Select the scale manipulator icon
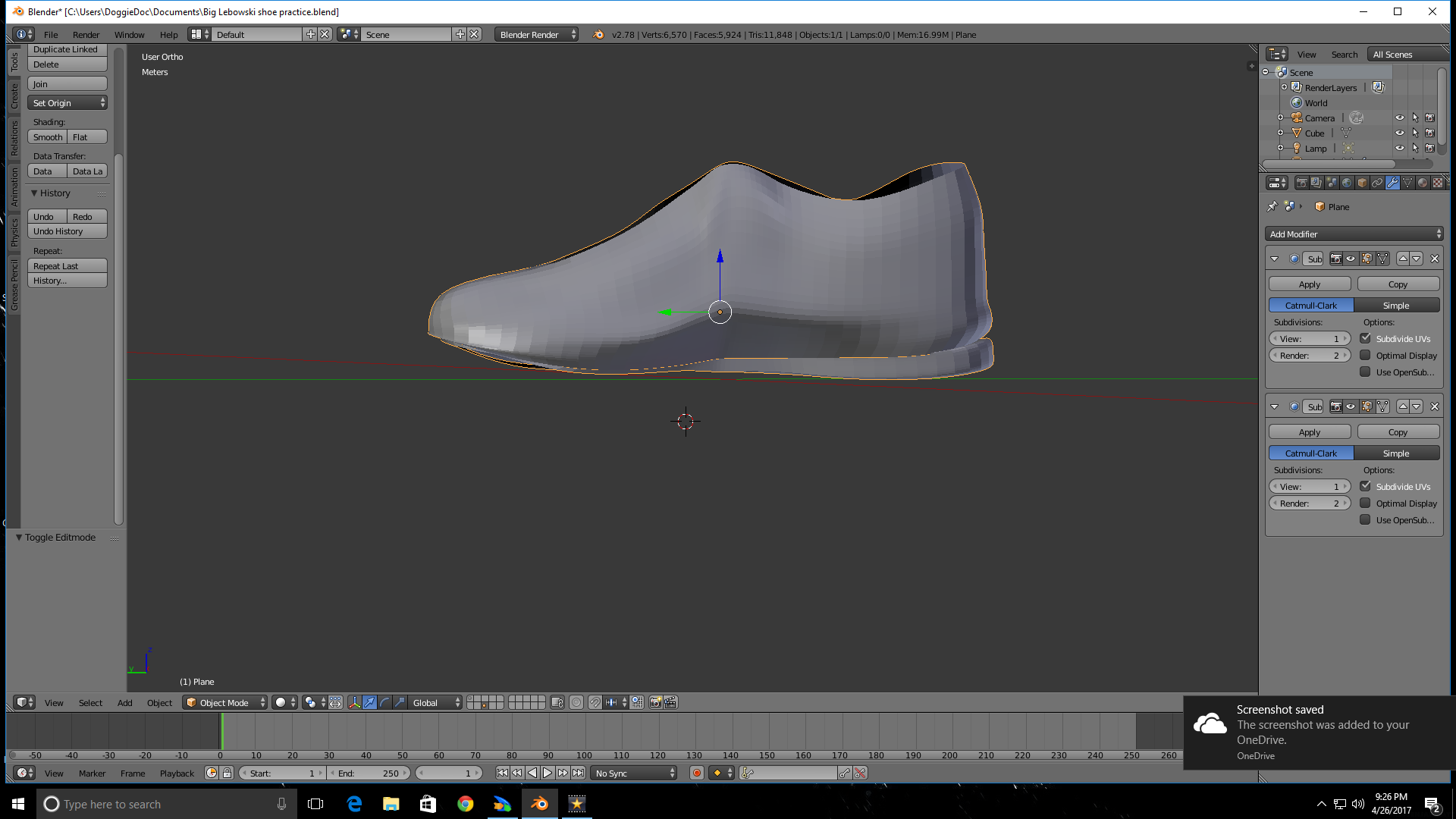Image resolution: width=1456 pixels, height=819 pixels. [x=400, y=703]
